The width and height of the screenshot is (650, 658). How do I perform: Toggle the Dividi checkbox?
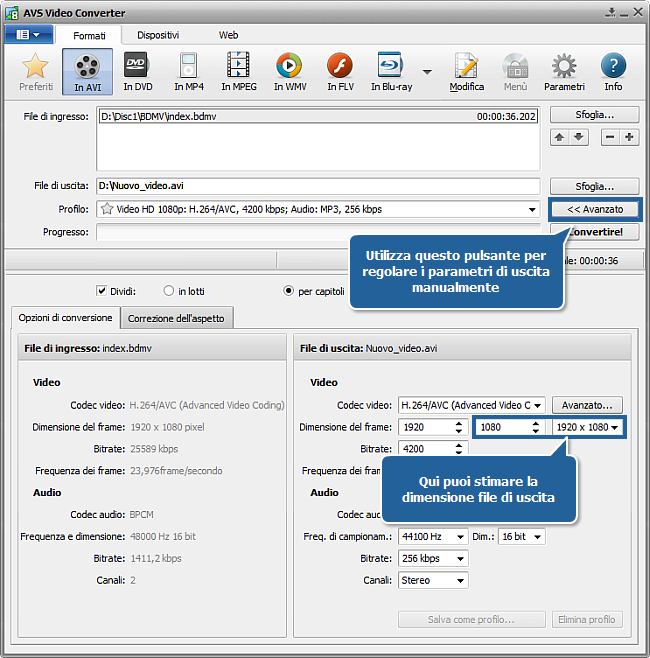[x=102, y=291]
